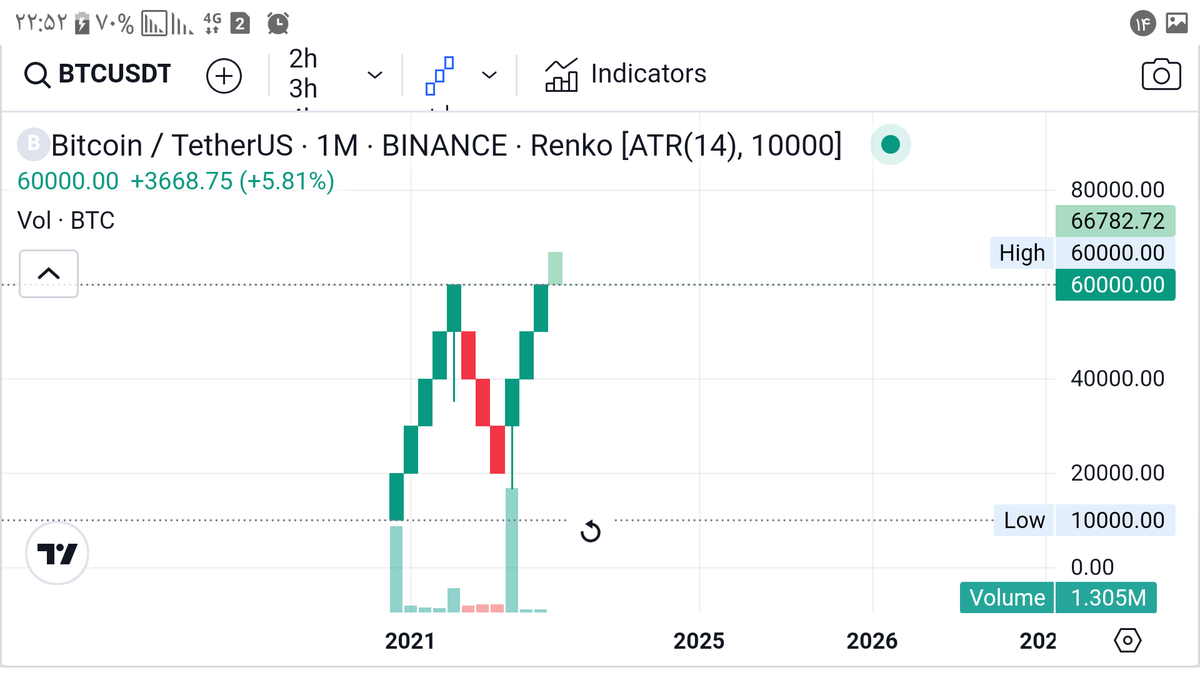Viewport: 1200px width, 675px height.
Task: Select the 2h timeframe option
Action: click(303, 58)
